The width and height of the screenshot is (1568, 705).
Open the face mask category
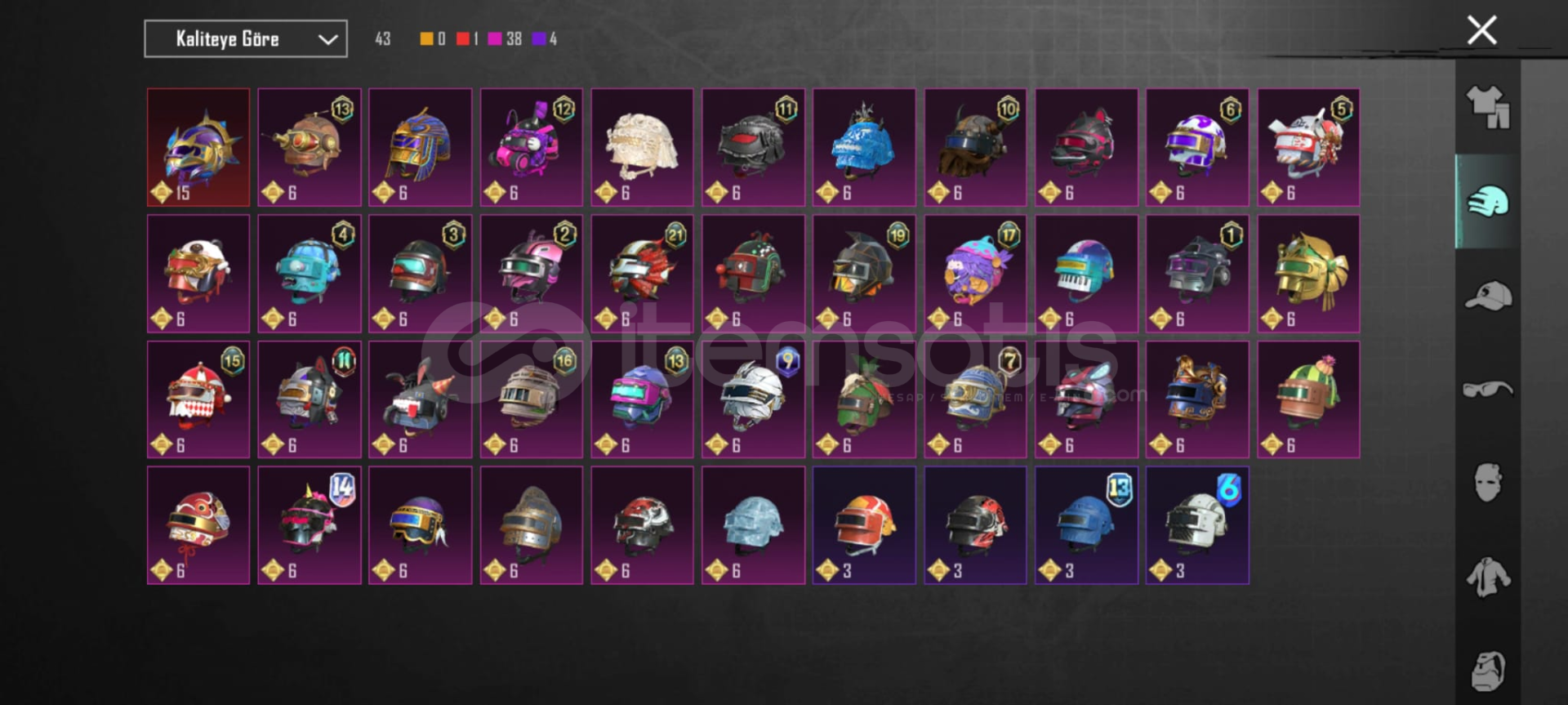point(1488,482)
